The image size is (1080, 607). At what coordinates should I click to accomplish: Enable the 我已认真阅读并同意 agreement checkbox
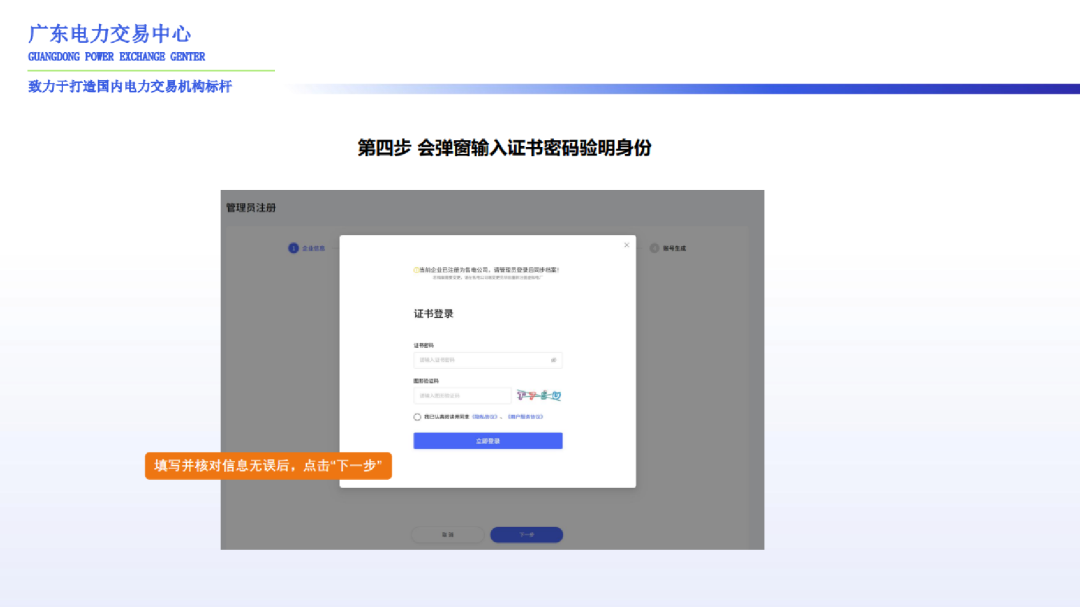coord(415,416)
